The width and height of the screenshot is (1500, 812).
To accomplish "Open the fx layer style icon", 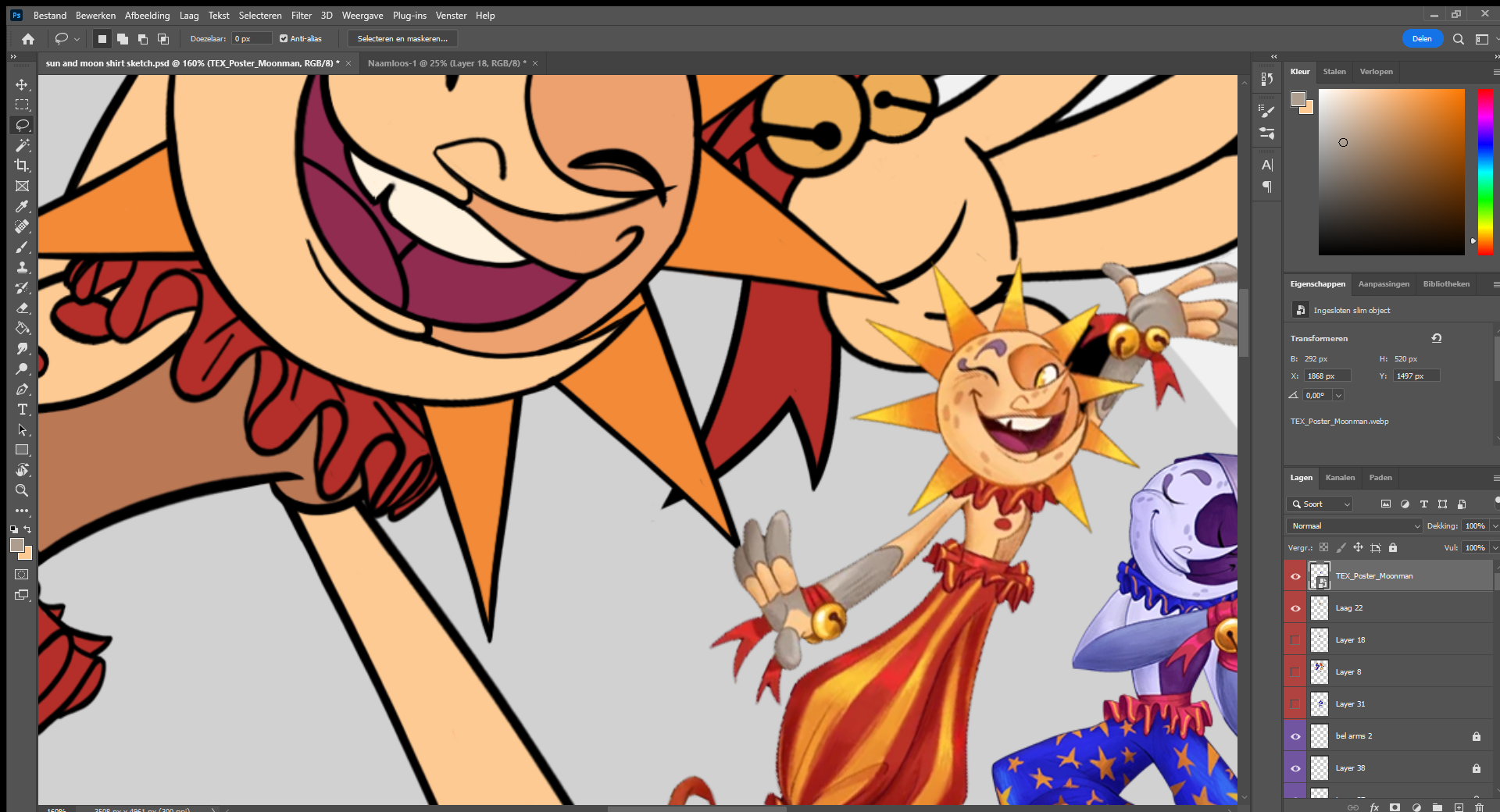I will coord(1374,807).
